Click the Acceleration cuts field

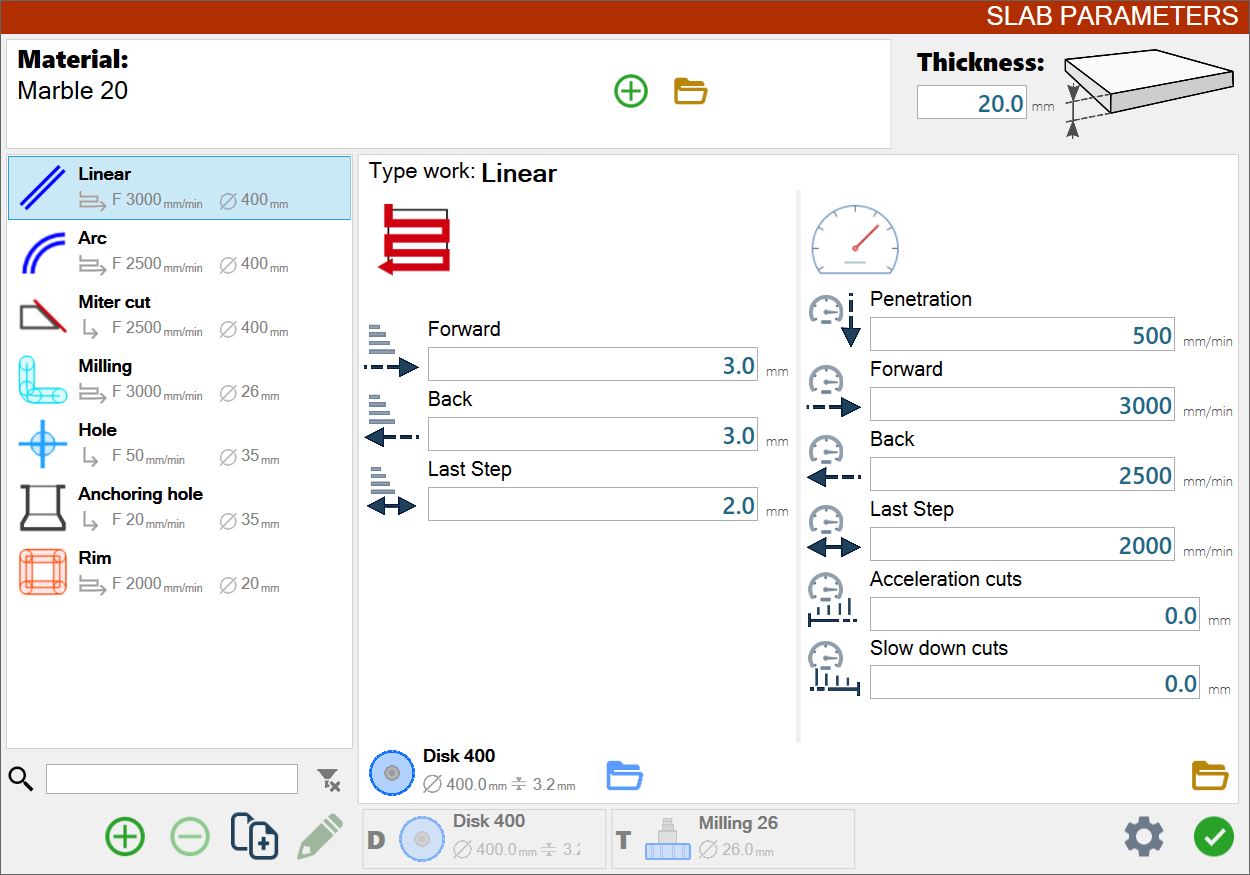1035,615
